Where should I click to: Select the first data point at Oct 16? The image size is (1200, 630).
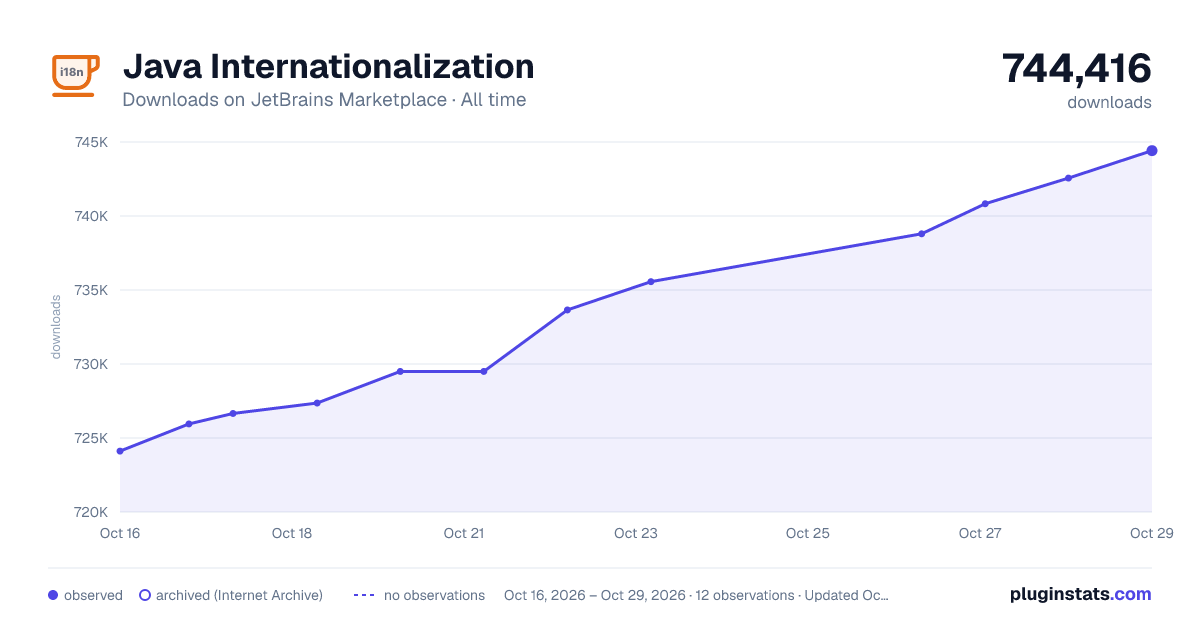120,451
